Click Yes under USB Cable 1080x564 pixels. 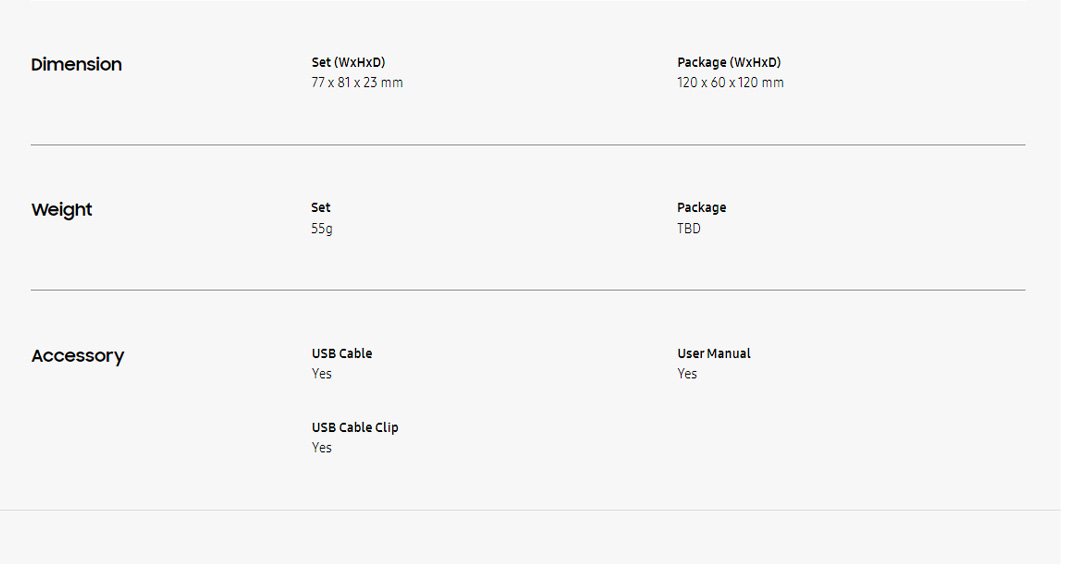322,374
